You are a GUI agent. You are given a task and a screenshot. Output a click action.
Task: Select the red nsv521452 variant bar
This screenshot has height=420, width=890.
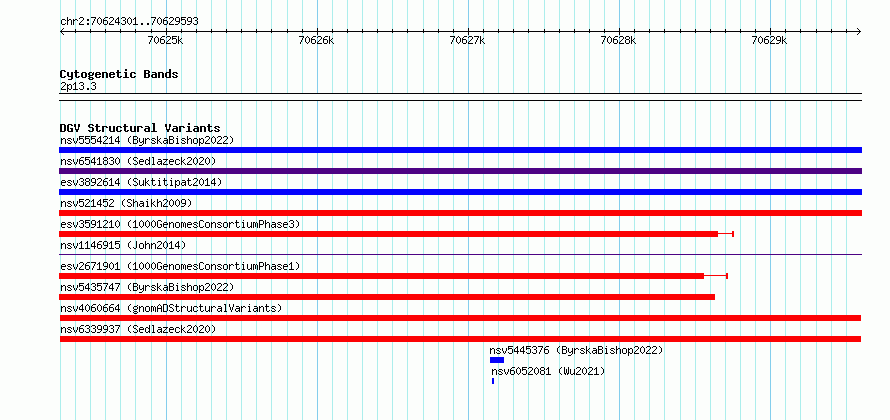[460, 213]
